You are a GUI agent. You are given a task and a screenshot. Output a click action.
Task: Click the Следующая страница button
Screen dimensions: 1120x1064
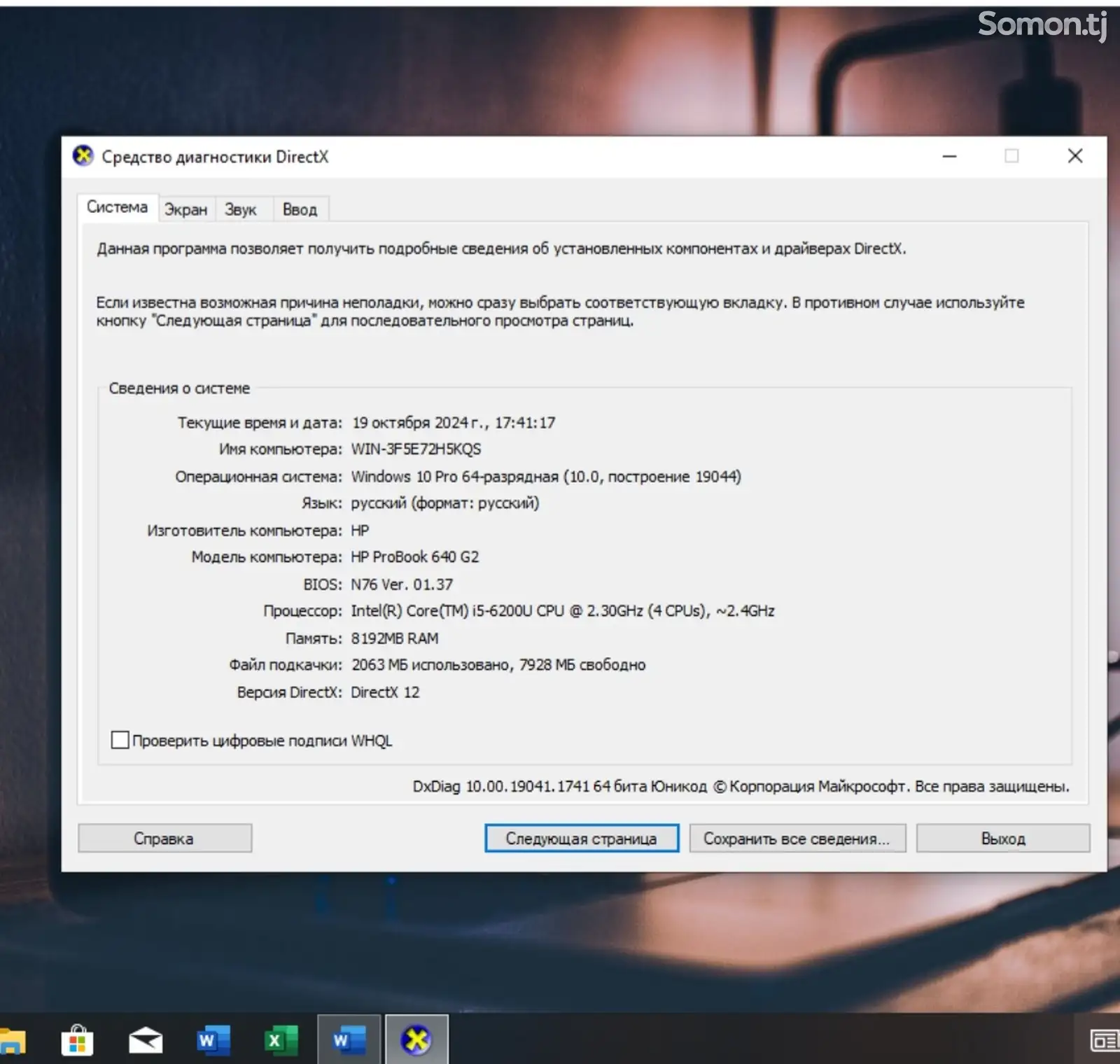[581, 838]
